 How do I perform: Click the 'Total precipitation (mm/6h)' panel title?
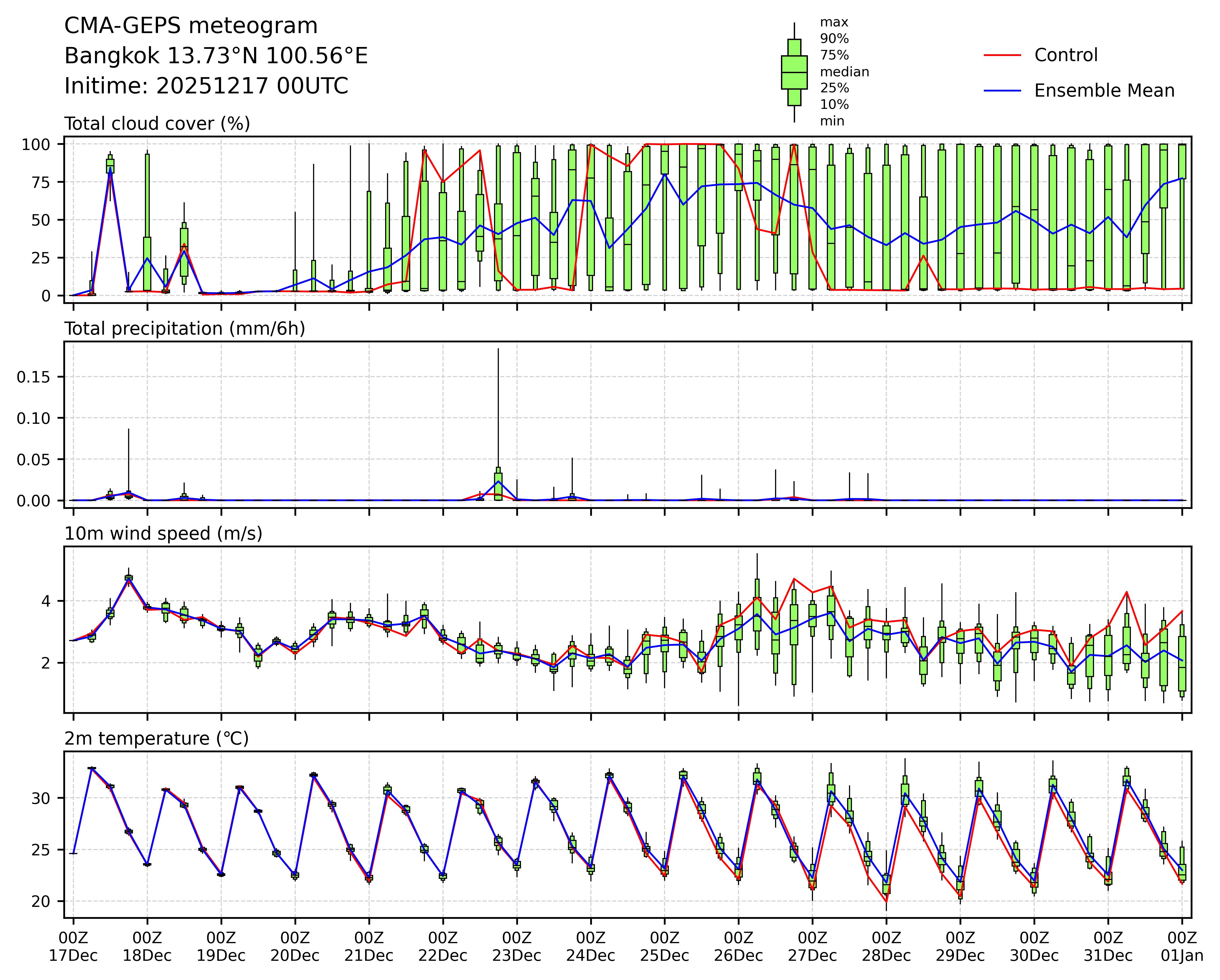[184, 329]
